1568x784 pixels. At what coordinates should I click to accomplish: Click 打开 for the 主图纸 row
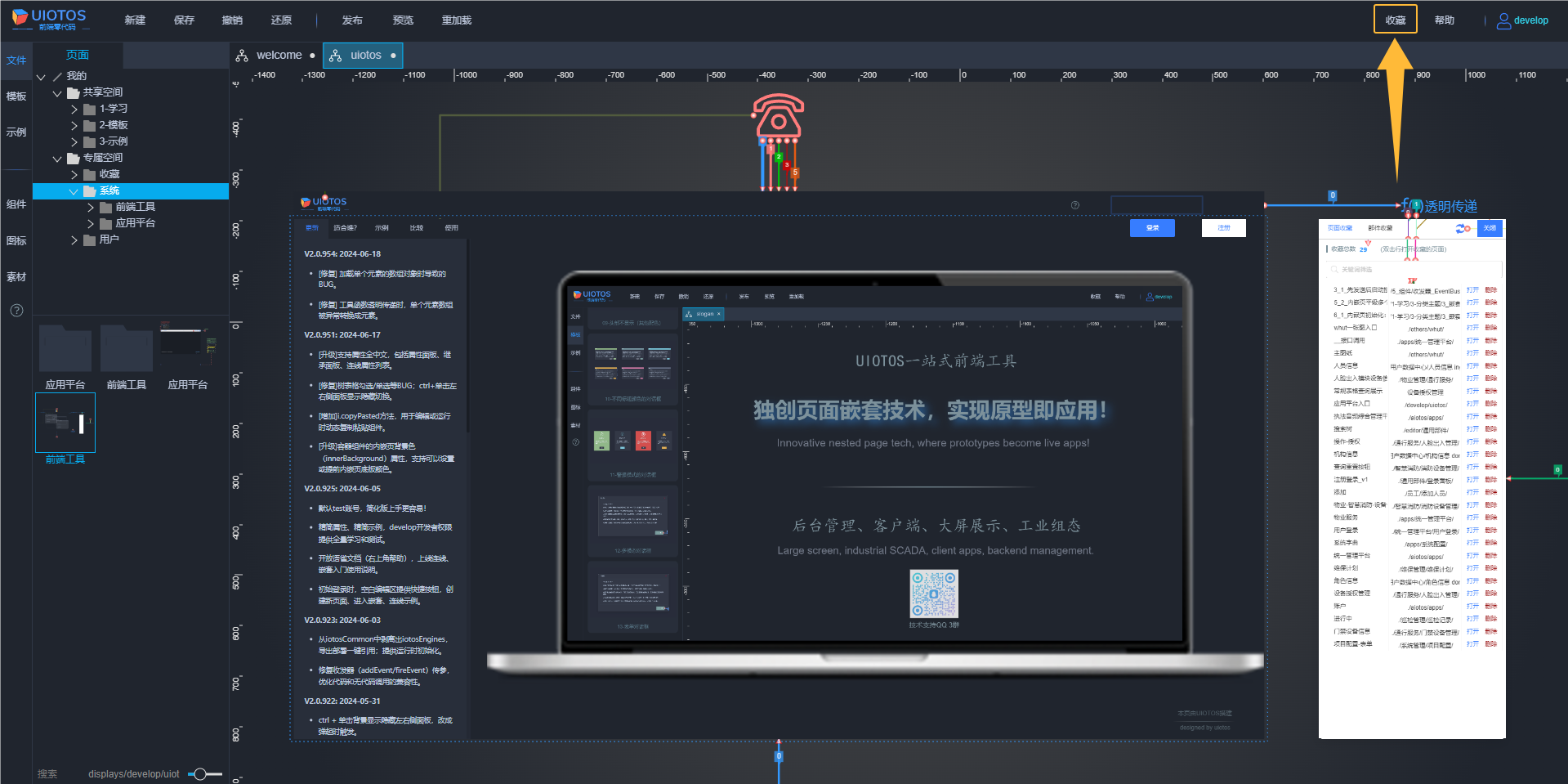pyautogui.click(x=1472, y=353)
